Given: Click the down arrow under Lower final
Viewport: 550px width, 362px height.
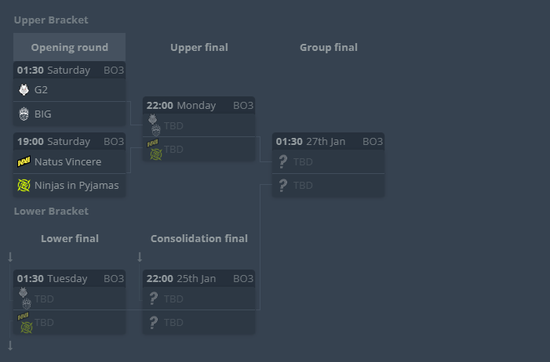Looking at the screenshot, I should tap(10, 257).
